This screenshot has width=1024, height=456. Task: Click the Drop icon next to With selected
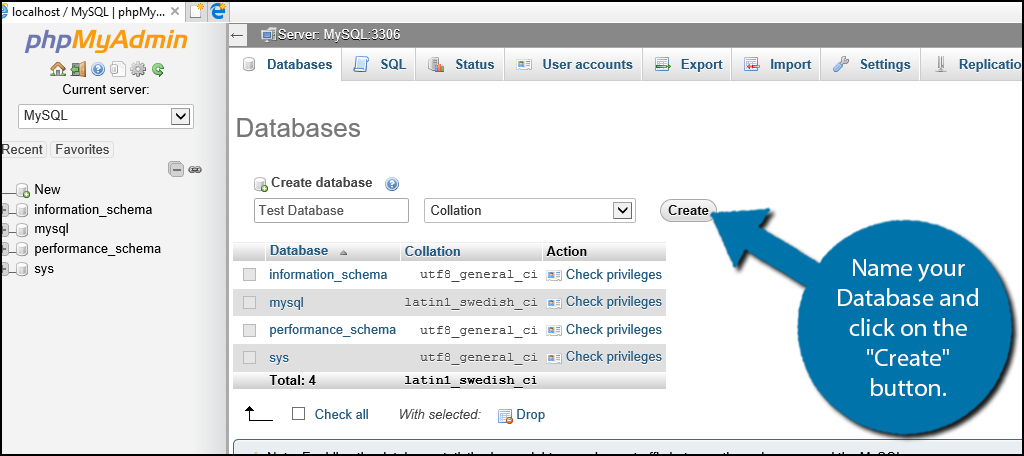point(505,416)
